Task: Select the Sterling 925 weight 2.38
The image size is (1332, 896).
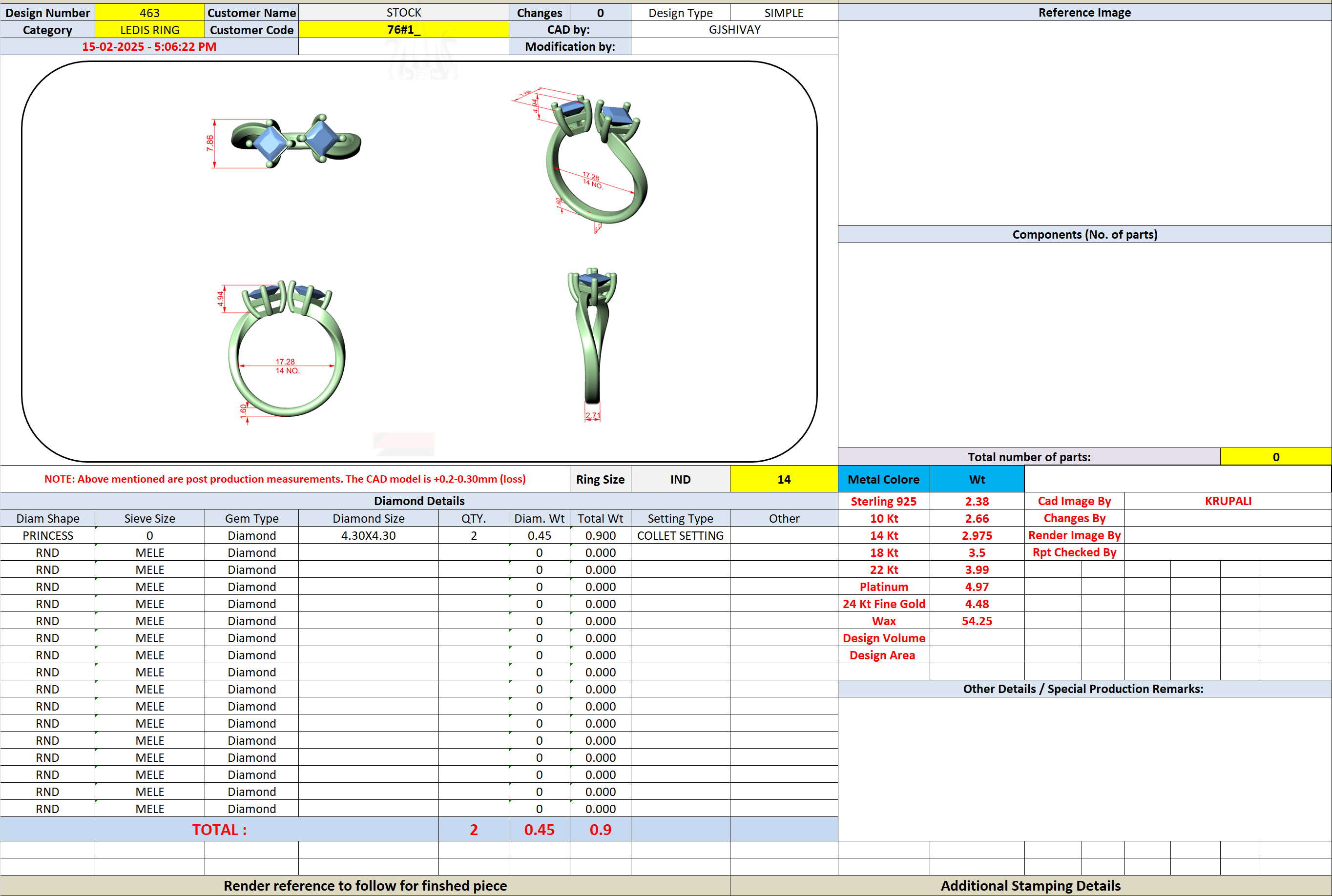Action: (977, 501)
